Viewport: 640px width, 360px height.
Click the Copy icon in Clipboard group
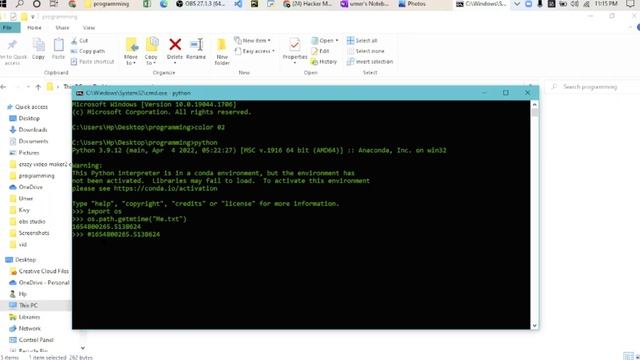[38, 45]
